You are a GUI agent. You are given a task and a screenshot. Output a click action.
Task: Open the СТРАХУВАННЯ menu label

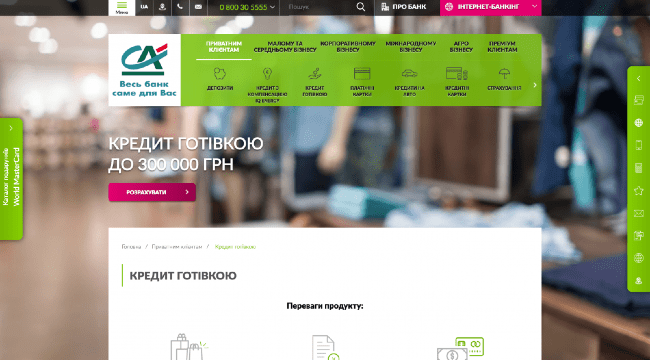tap(504, 88)
